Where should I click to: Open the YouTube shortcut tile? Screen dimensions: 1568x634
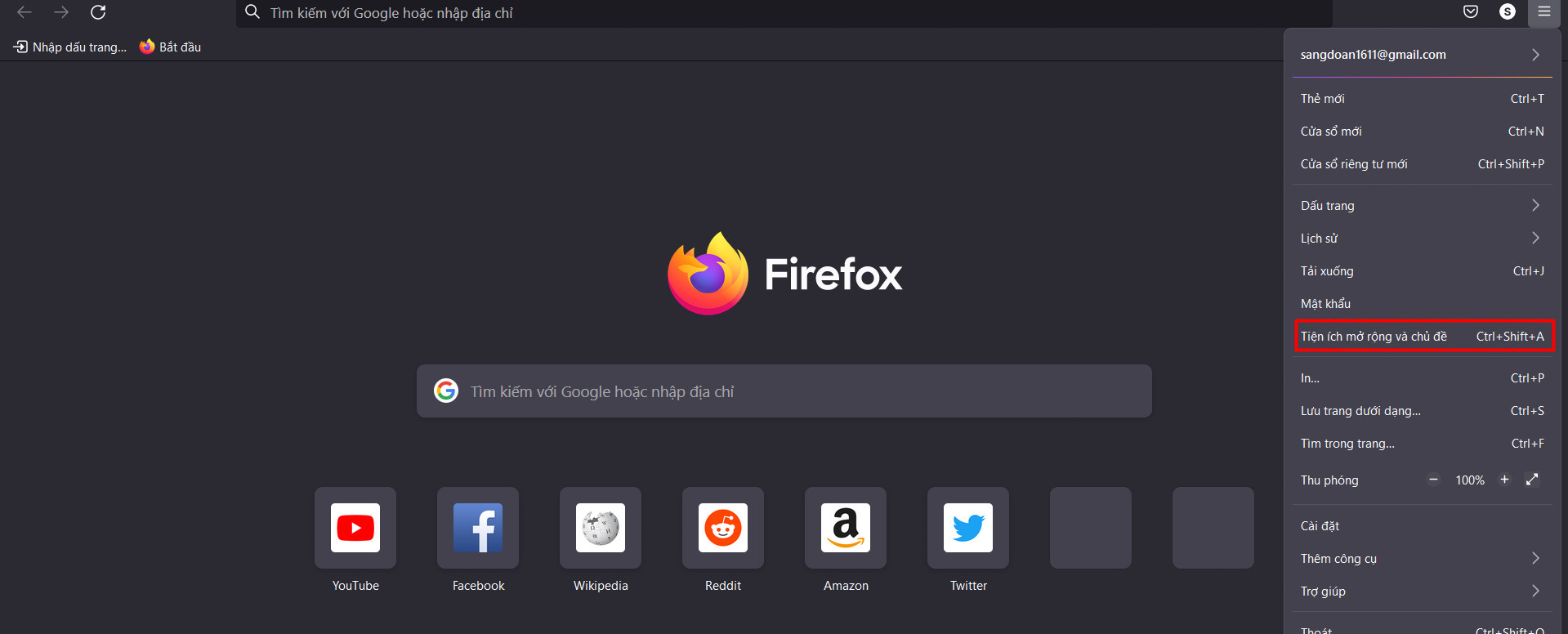click(355, 528)
